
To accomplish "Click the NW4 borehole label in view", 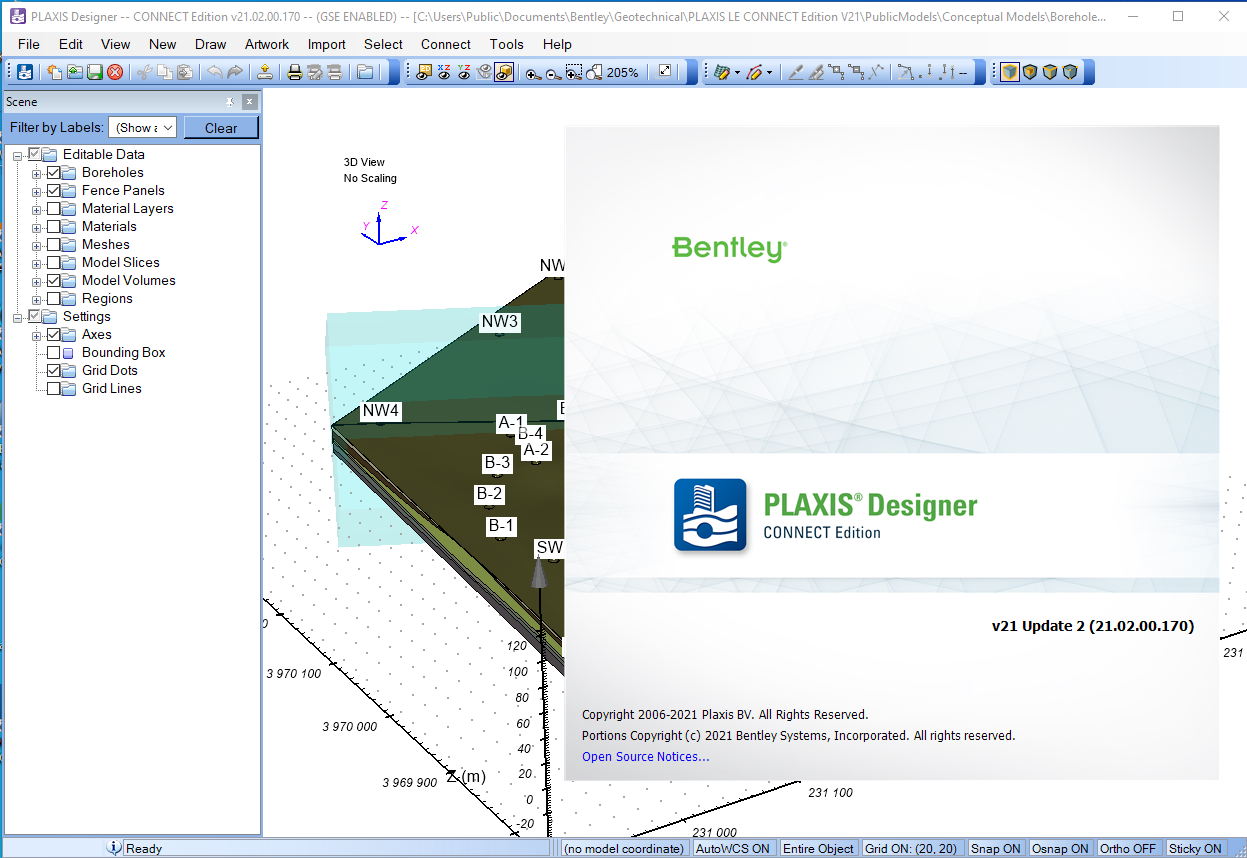I will point(381,410).
